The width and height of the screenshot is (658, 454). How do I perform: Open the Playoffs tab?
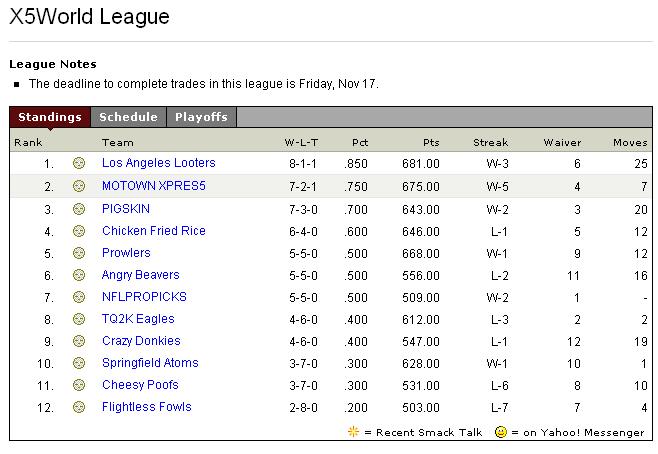click(201, 117)
